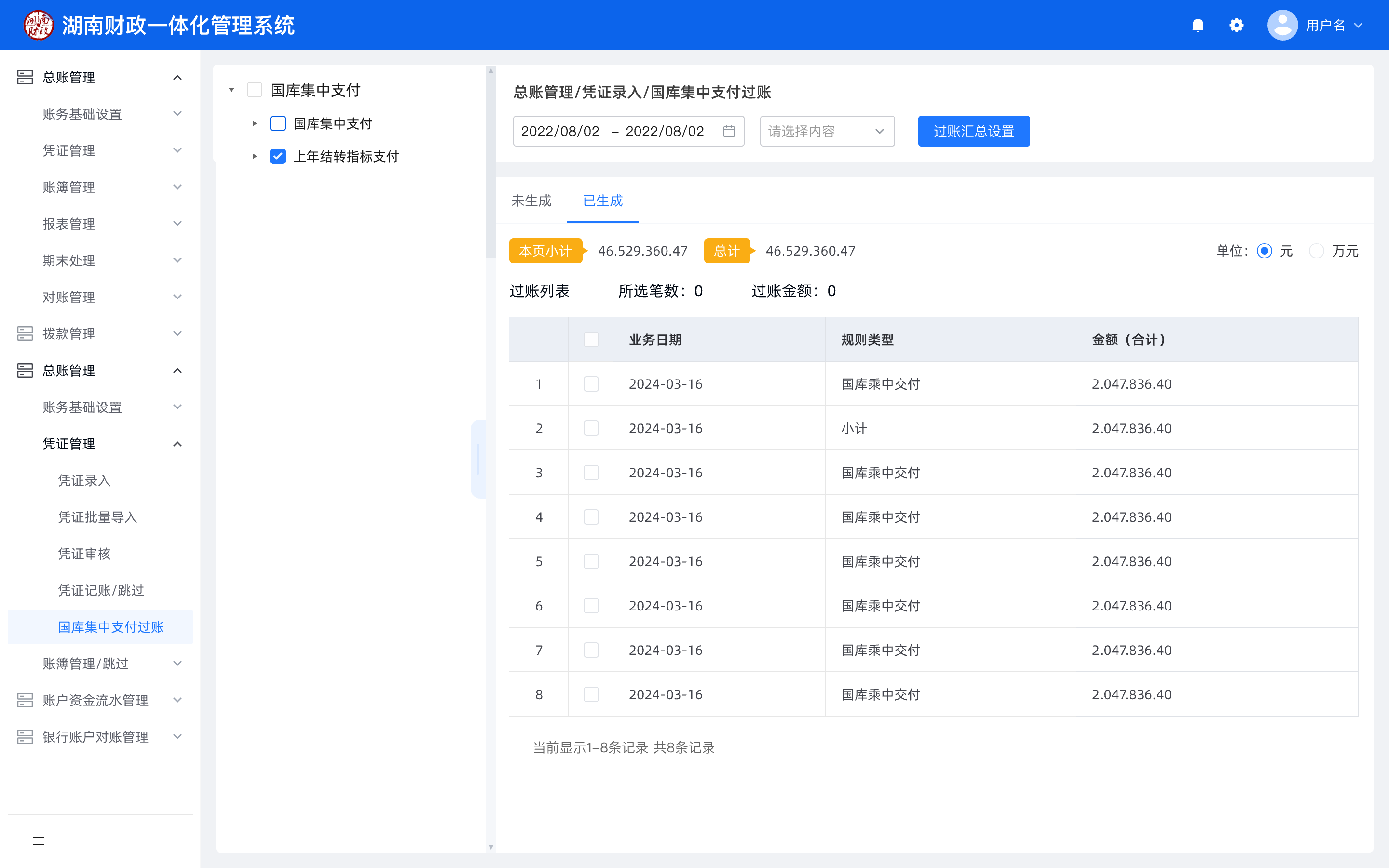Click the 银行账户对账管理 sidebar icon

click(x=25, y=736)
